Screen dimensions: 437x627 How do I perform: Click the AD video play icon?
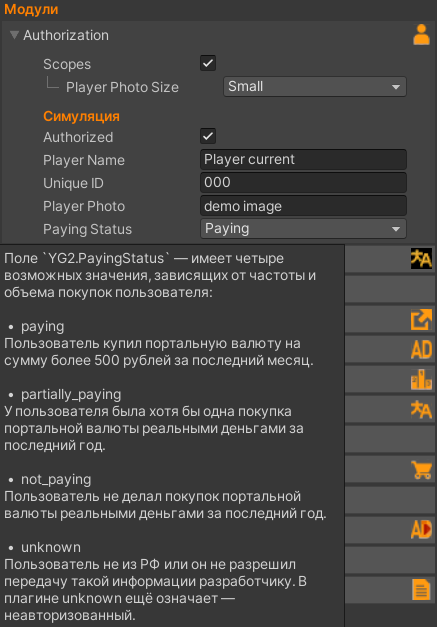coord(421,530)
